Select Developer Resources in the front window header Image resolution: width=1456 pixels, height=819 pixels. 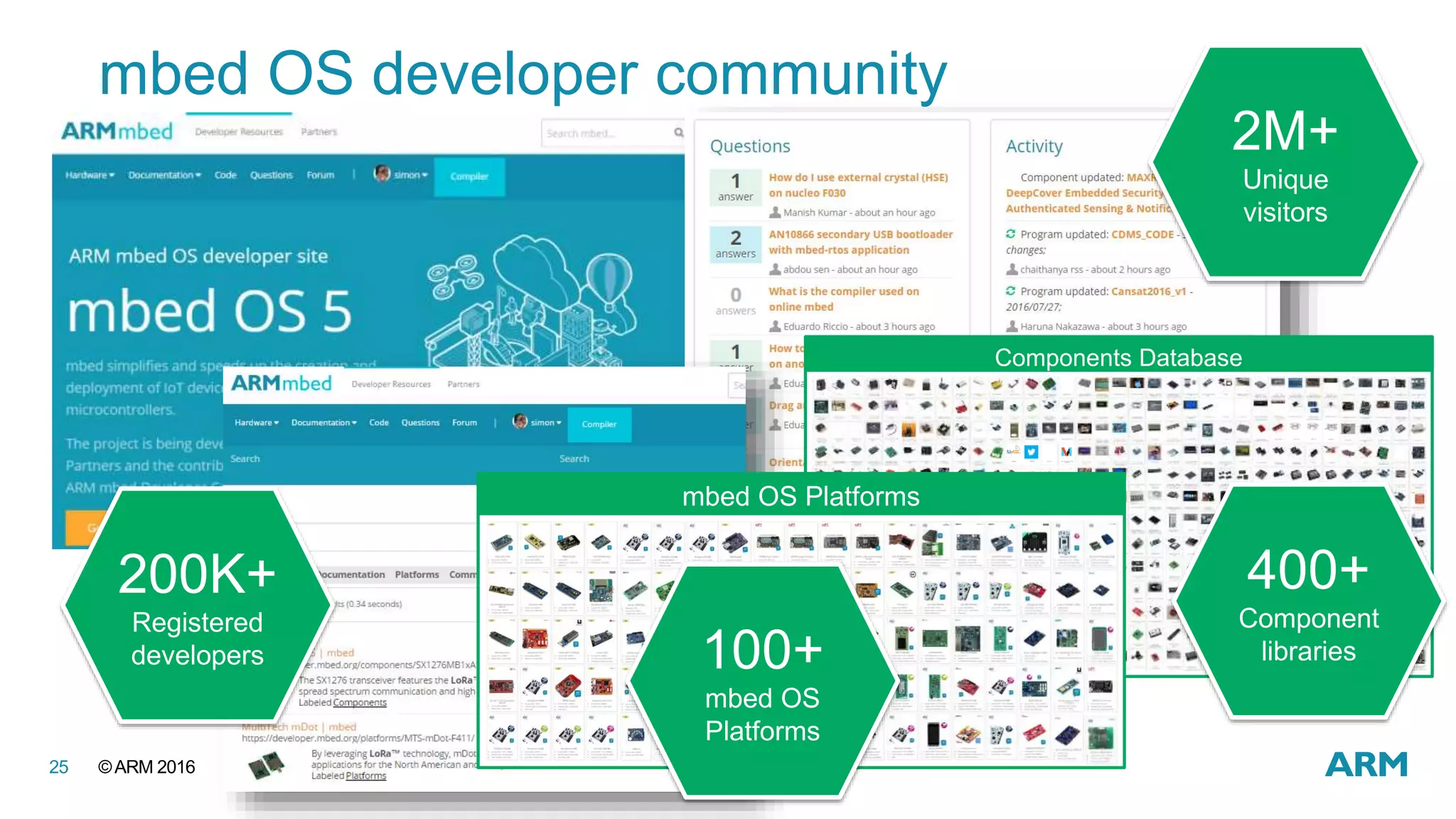[x=391, y=384]
